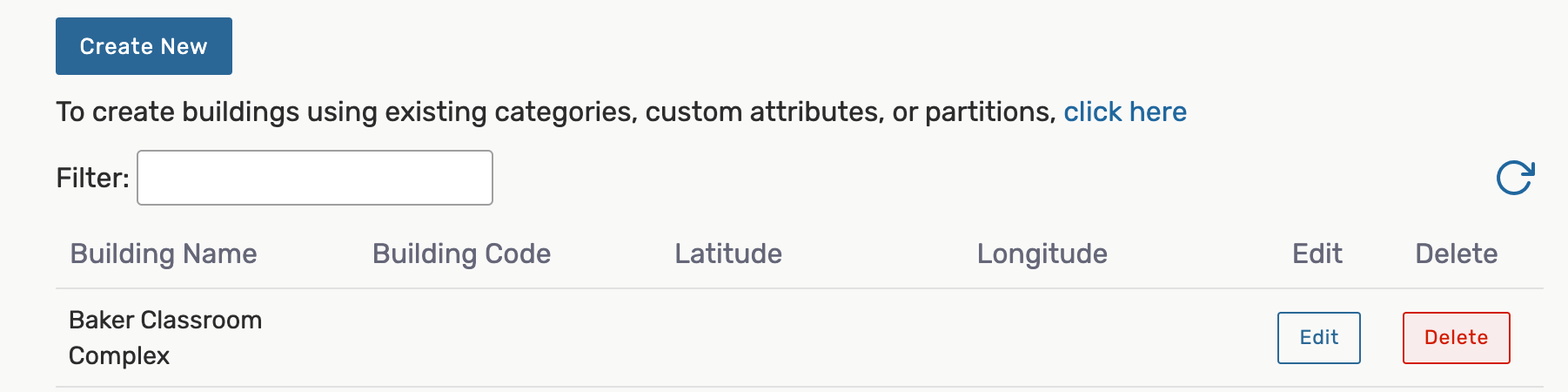Edit the Baker Classroom Complex building
This screenshot has height=392, width=1568.
(x=1318, y=338)
